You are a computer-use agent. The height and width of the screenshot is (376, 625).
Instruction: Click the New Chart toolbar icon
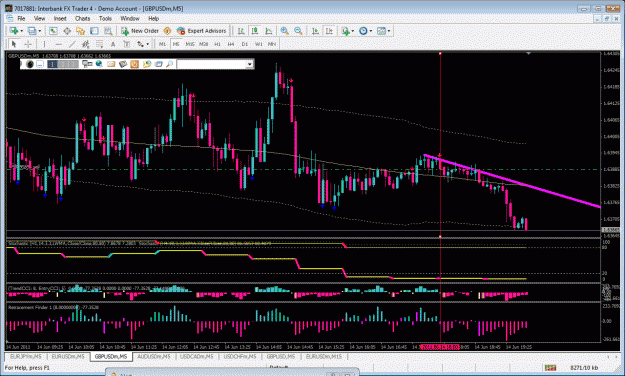(x=14, y=31)
